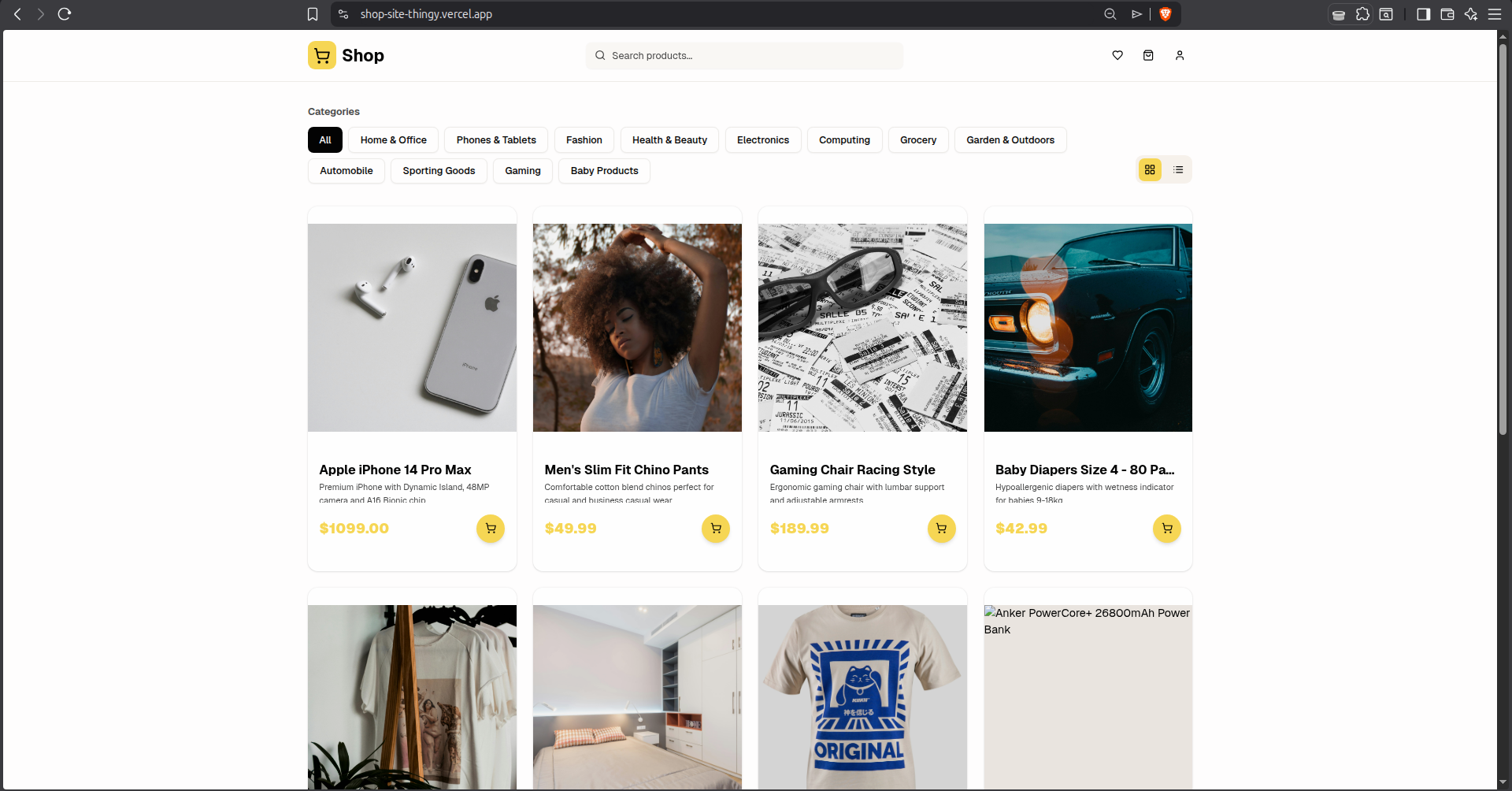Image resolution: width=1512 pixels, height=791 pixels.
Task: Click the scrollbar down arrow
Action: [1503, 782]
